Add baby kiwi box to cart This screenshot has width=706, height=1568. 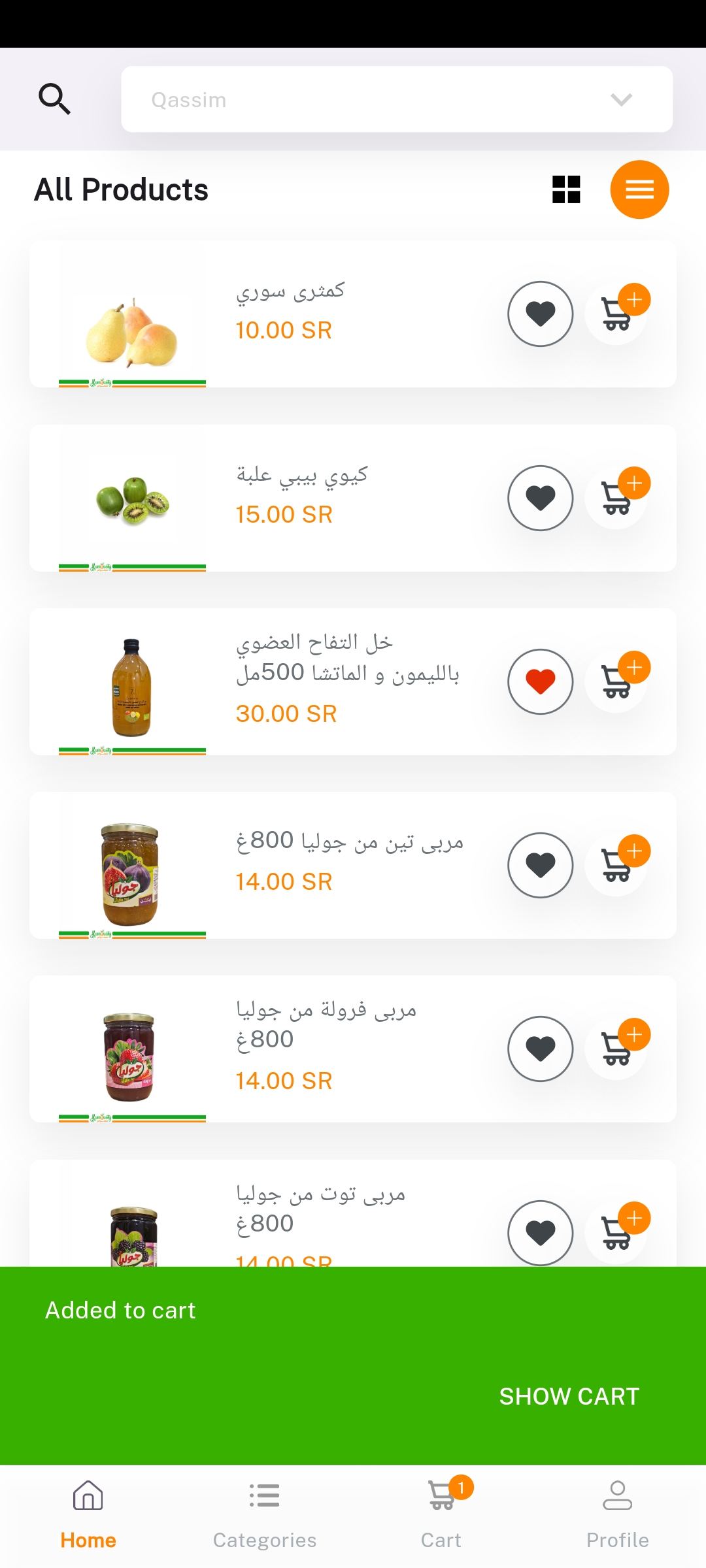pyautogui.click(x=617, y=498)
